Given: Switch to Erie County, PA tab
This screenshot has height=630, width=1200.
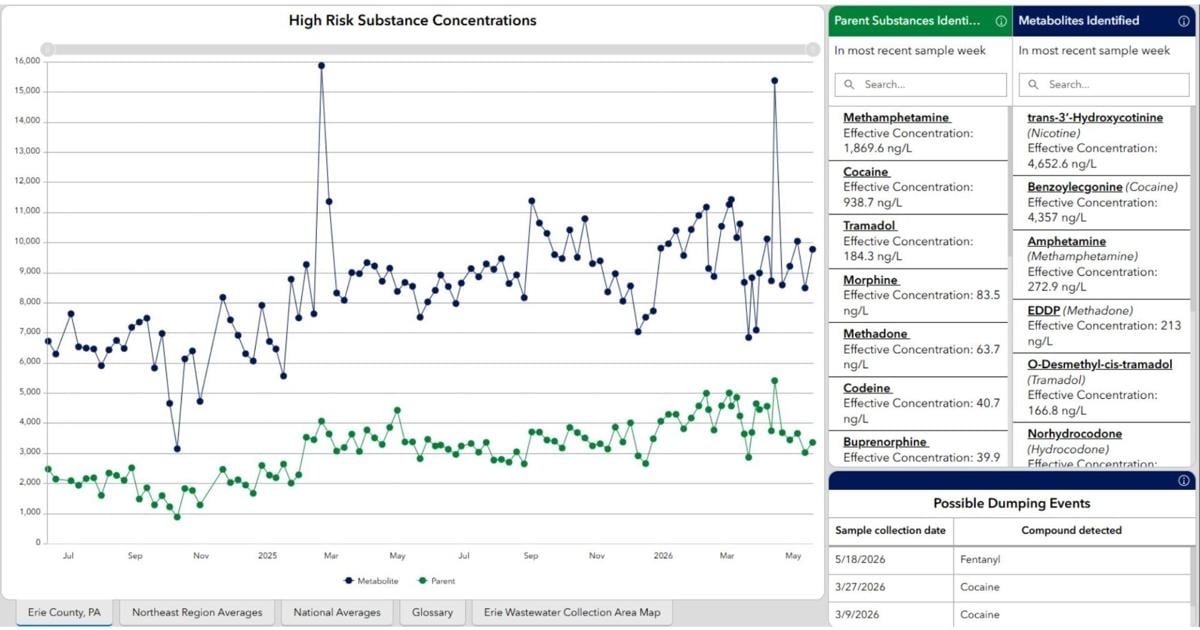Looking at the screenshot, I should pyautogui.click(x=64, y=612).
